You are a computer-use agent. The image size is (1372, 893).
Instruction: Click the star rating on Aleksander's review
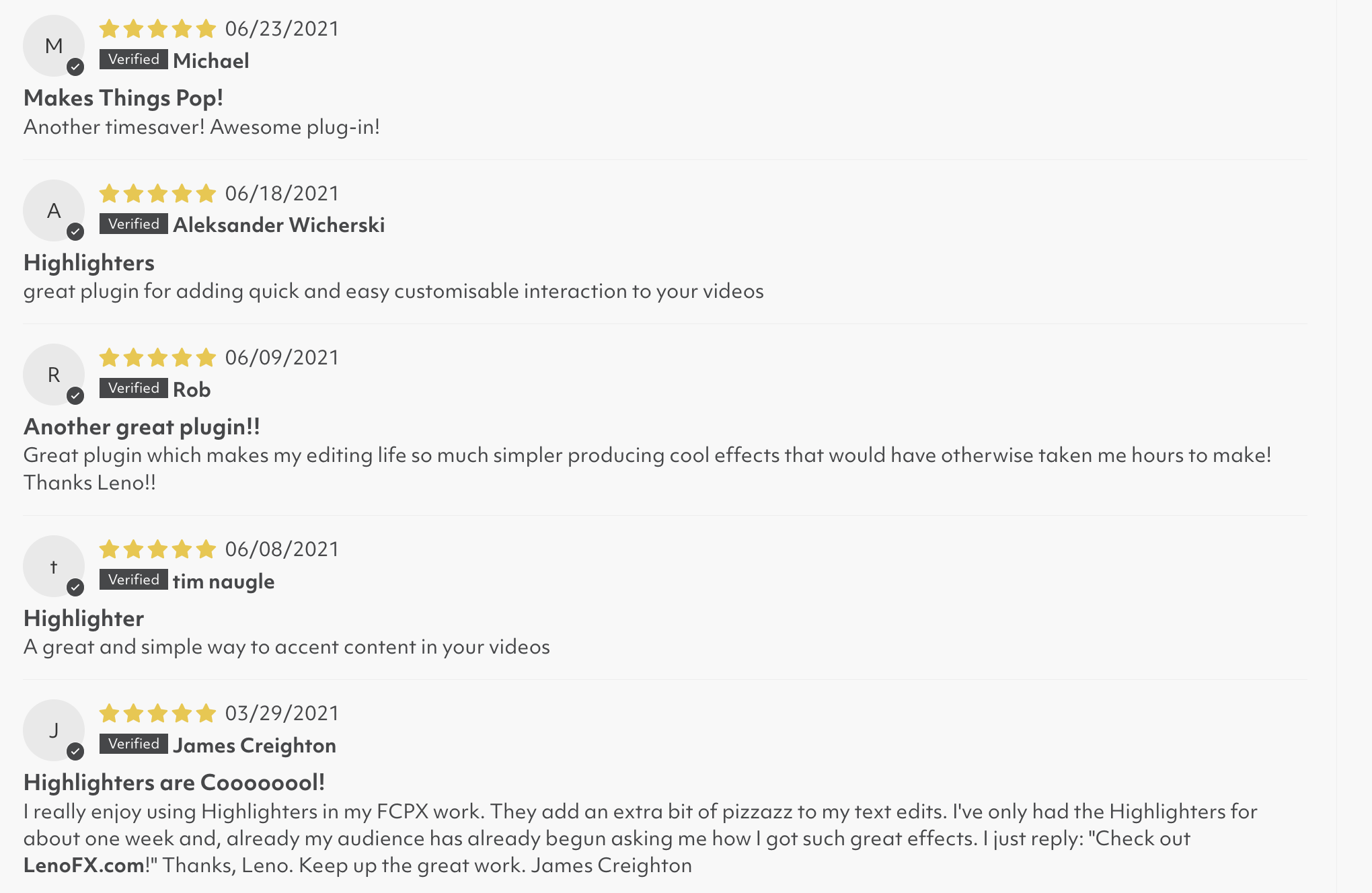pos(157,194)
